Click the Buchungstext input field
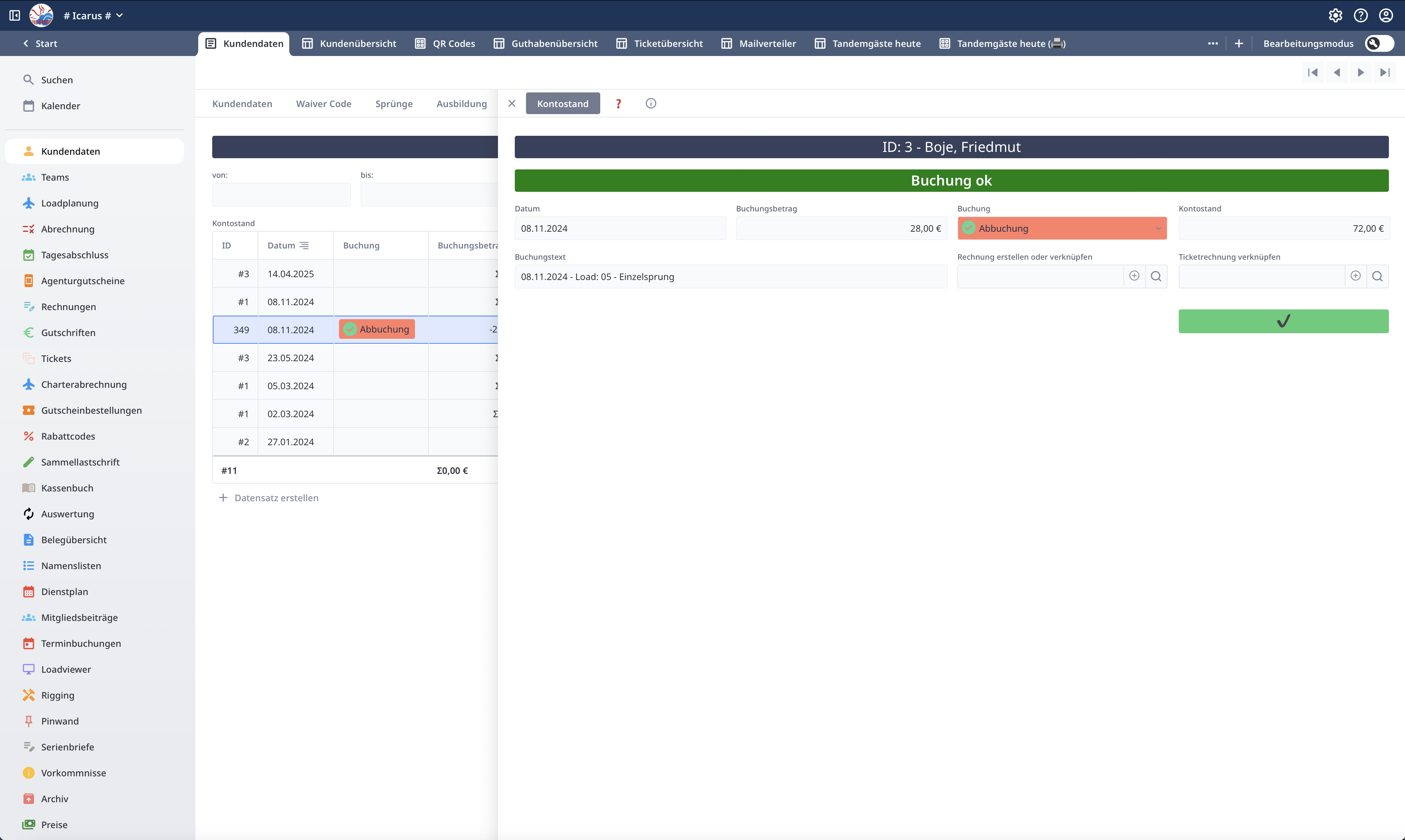 [730, 277]
